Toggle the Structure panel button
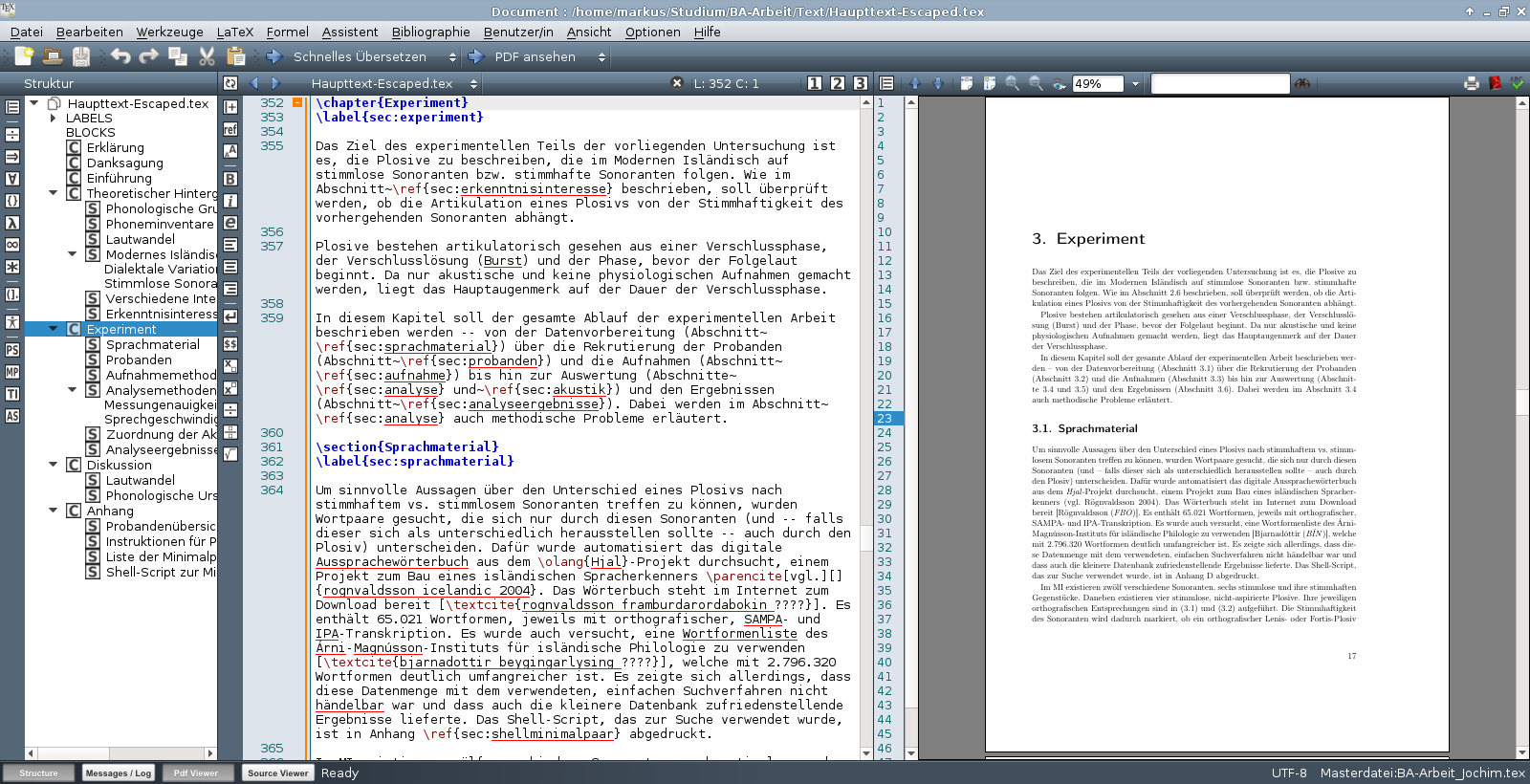Viewport: 1530px width, 784px height. (x=38, y=773)
